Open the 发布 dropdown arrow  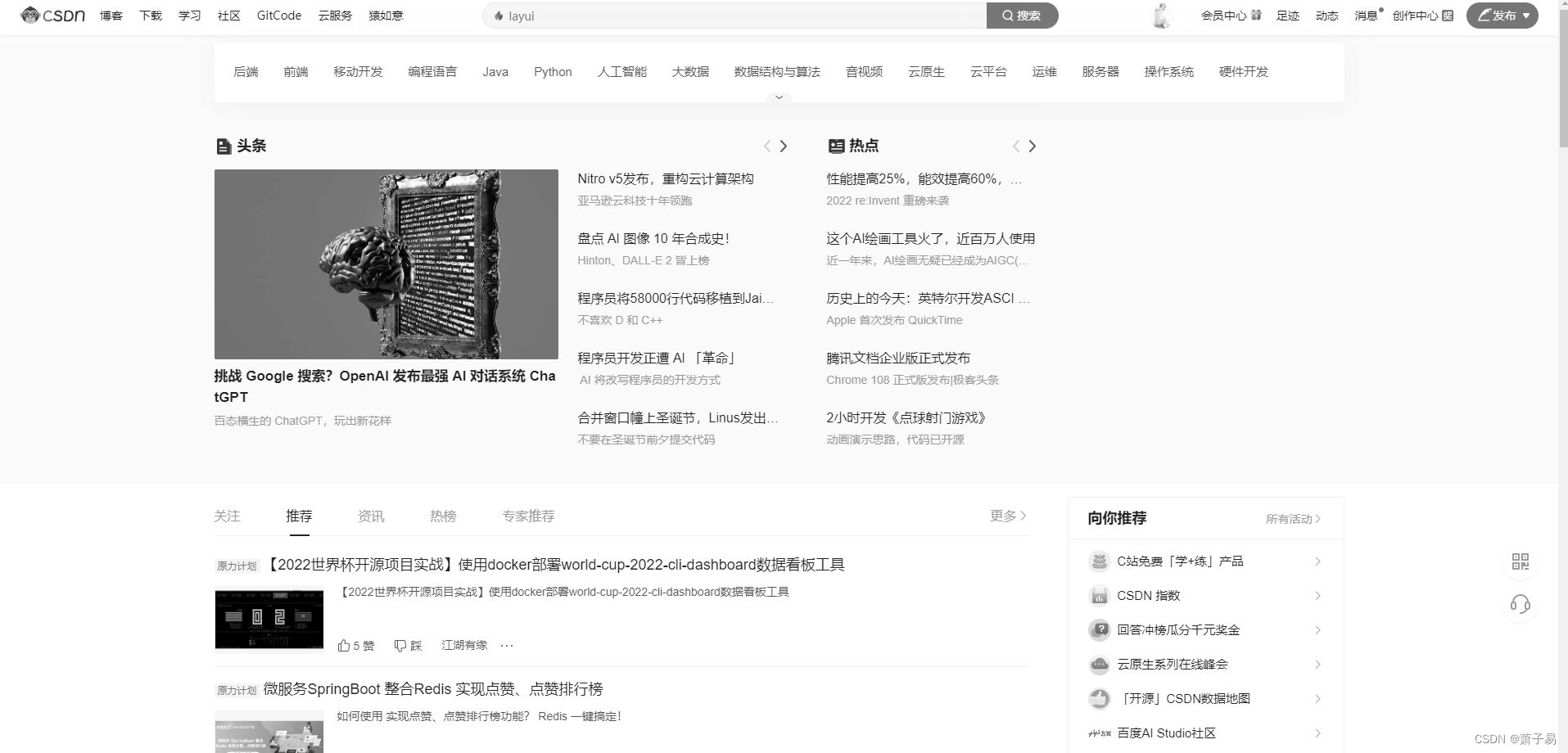click(x=1526, y=16)
